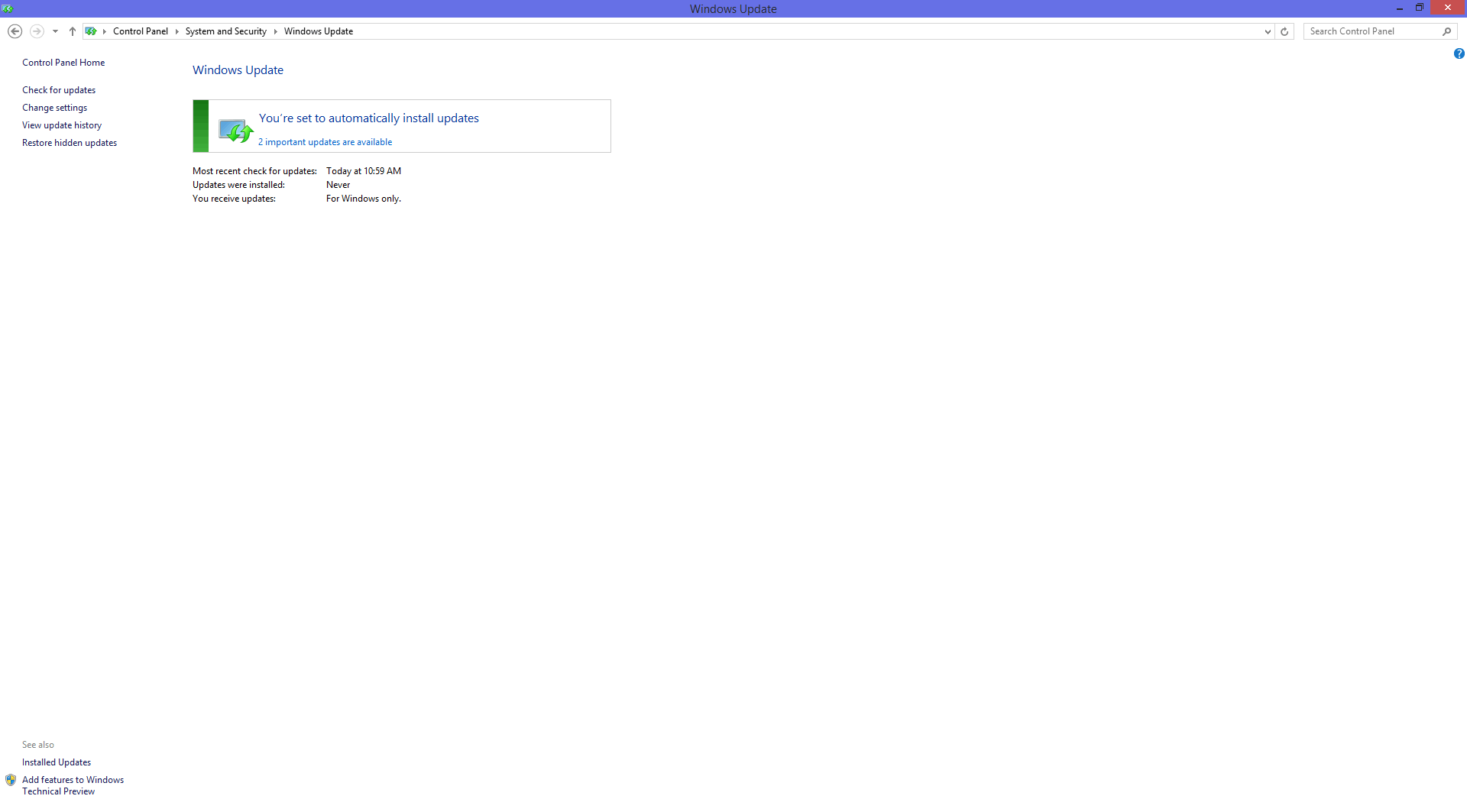Go up one level with Up arrow
The height and width of the screenshot is (812, 1467).
coord(73,31)
